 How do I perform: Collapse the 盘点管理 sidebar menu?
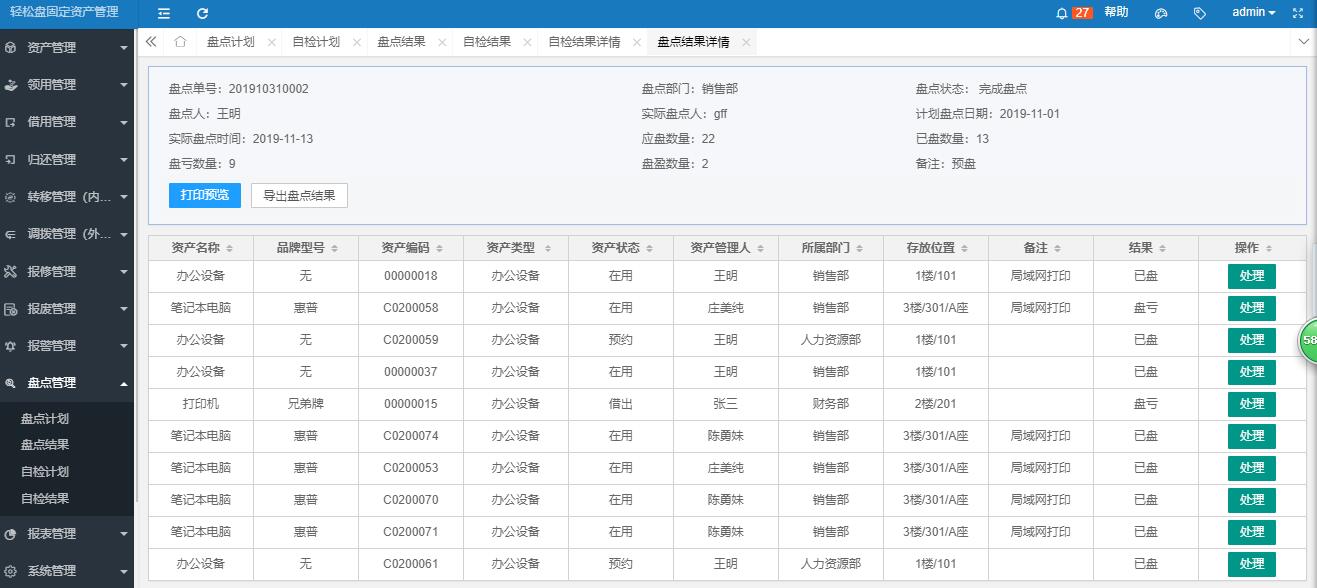click(67, 383)
